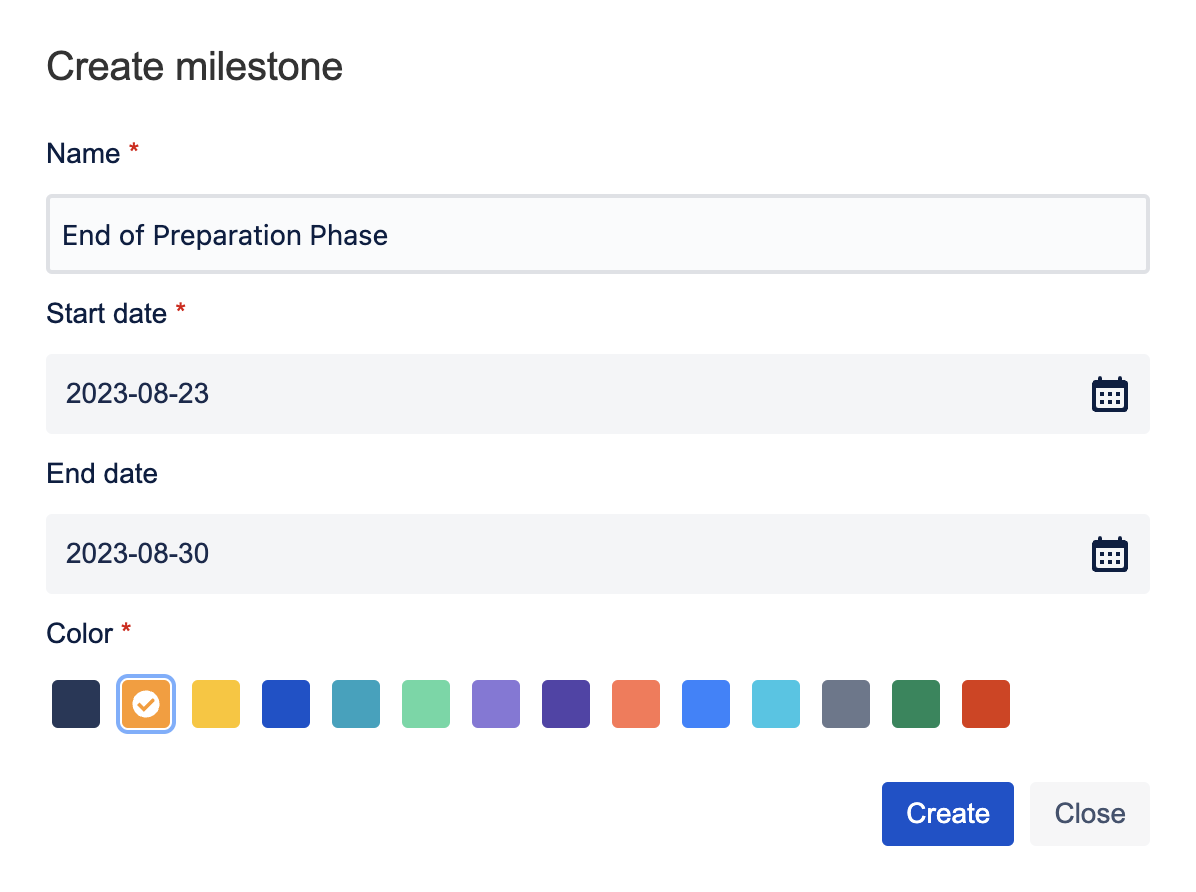Select the dark purple color swatch
Viewport: 1196px width, 892px height.
[x=566, y=704]
